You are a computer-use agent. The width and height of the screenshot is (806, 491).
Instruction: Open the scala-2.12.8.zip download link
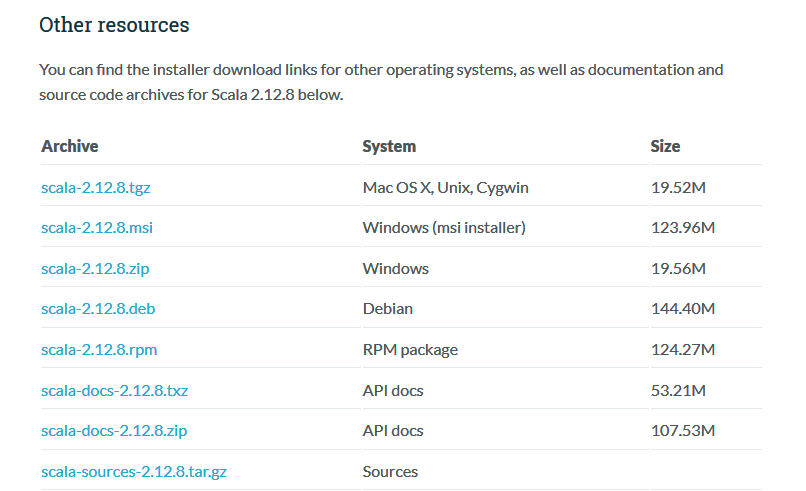[95, 268]
